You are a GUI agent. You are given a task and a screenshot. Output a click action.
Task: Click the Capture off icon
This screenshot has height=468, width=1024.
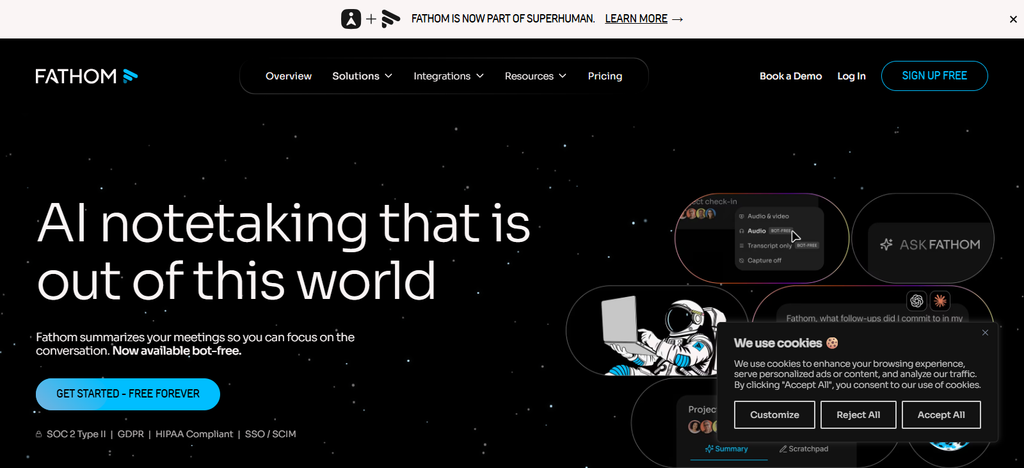coord(741,260)
